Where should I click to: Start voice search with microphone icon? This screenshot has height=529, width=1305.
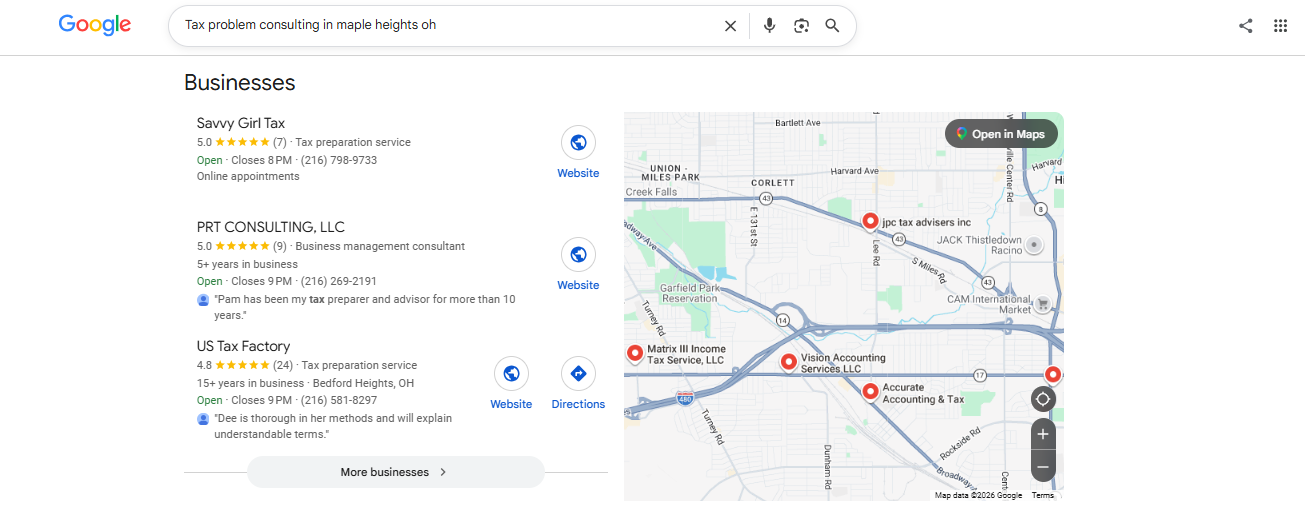click(769, 26)
